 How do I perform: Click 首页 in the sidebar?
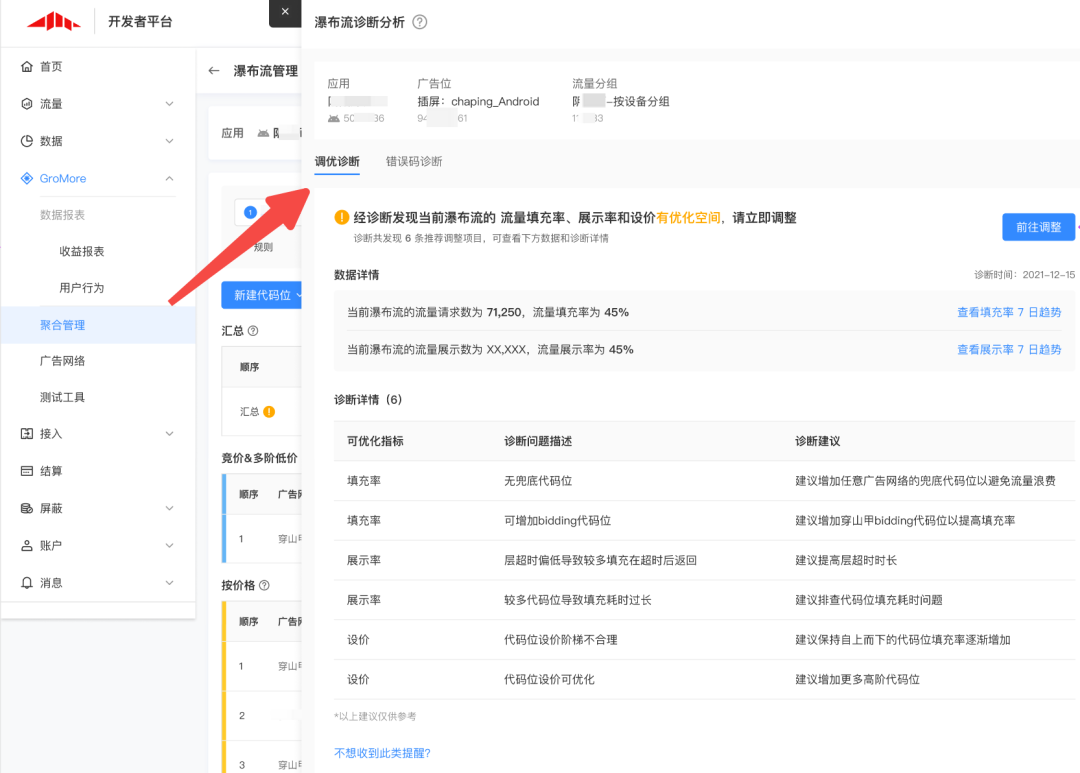[x=51, y=67]
